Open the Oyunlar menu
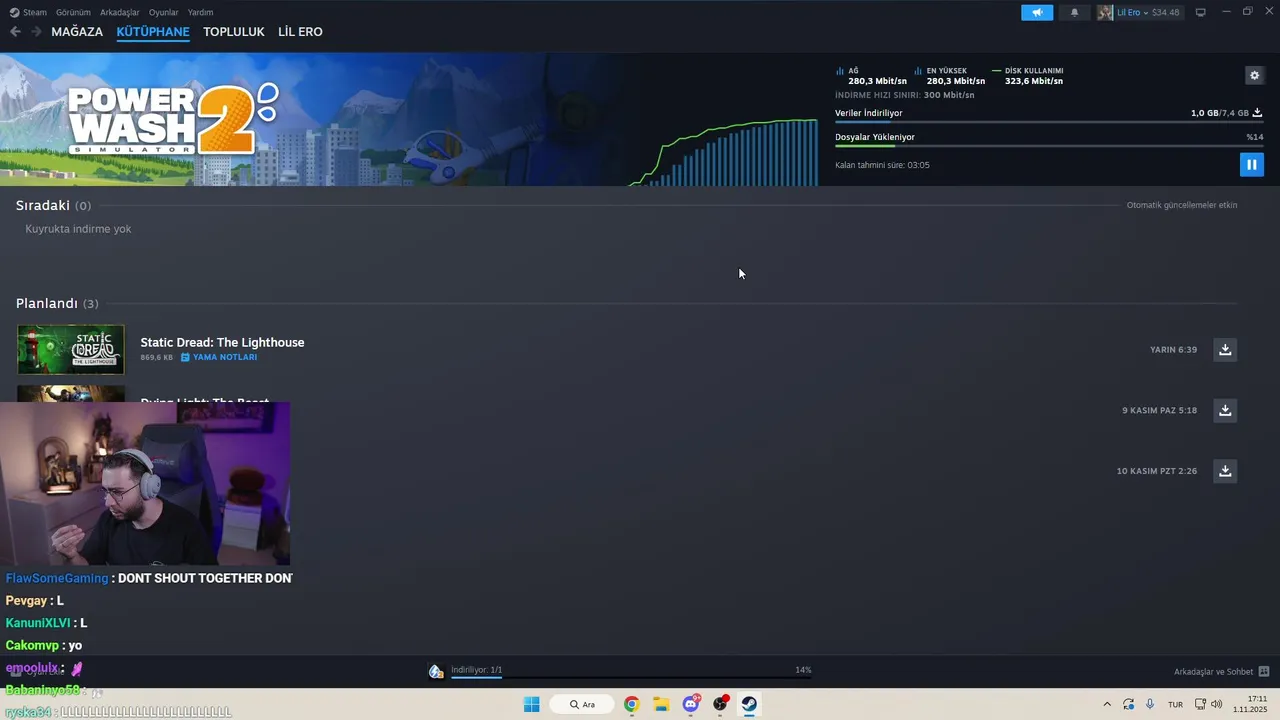Image resolution: width=1280 pixels, height=720 pixels. pyautogui.click(x=164, y=12)
